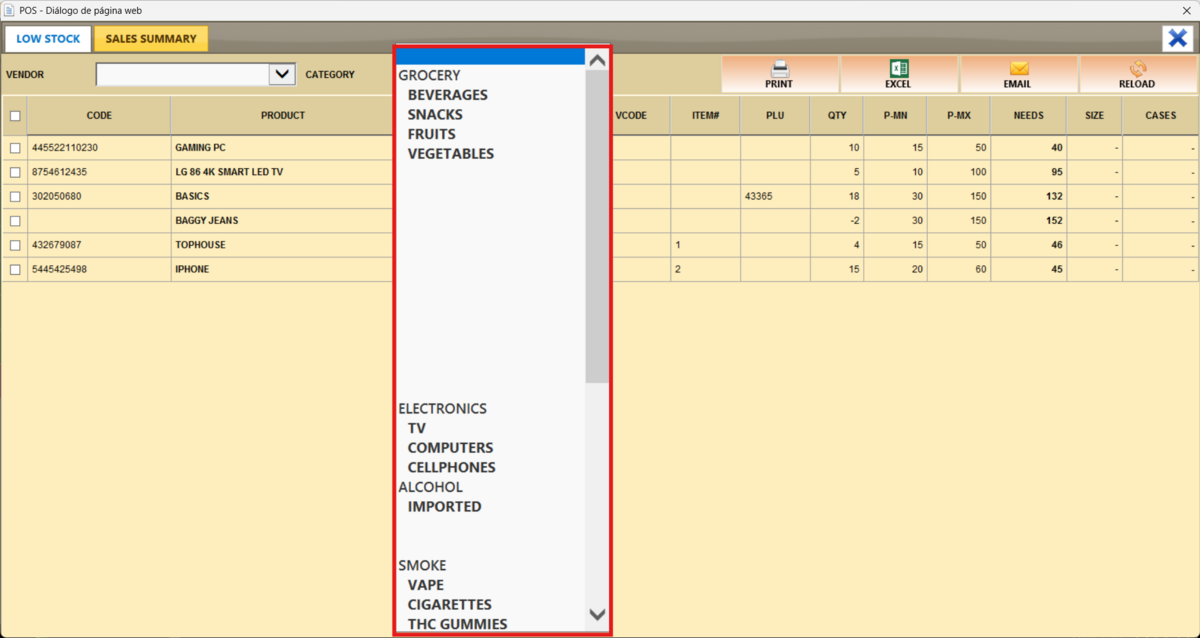Click the ITEM# column header
Screen dimensions: 1200x638
[x=705, y=116]
